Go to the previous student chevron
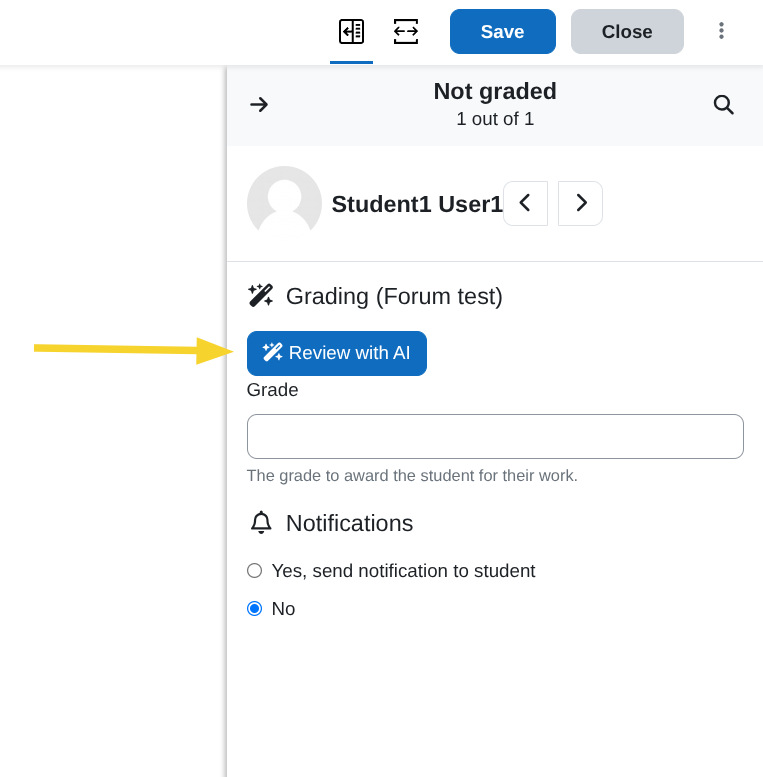The image size is (763, 777). [525, 203]
